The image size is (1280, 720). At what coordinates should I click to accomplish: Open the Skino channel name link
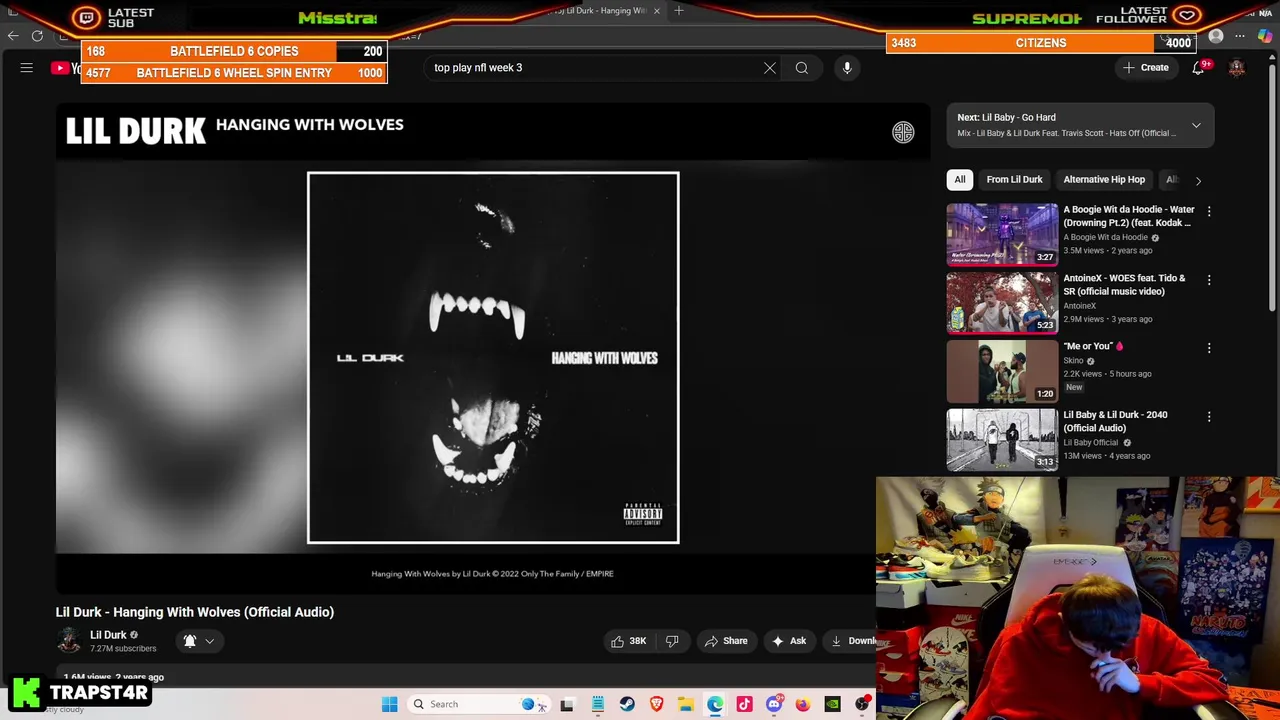pyautogui.click(x=1073, y=361)
